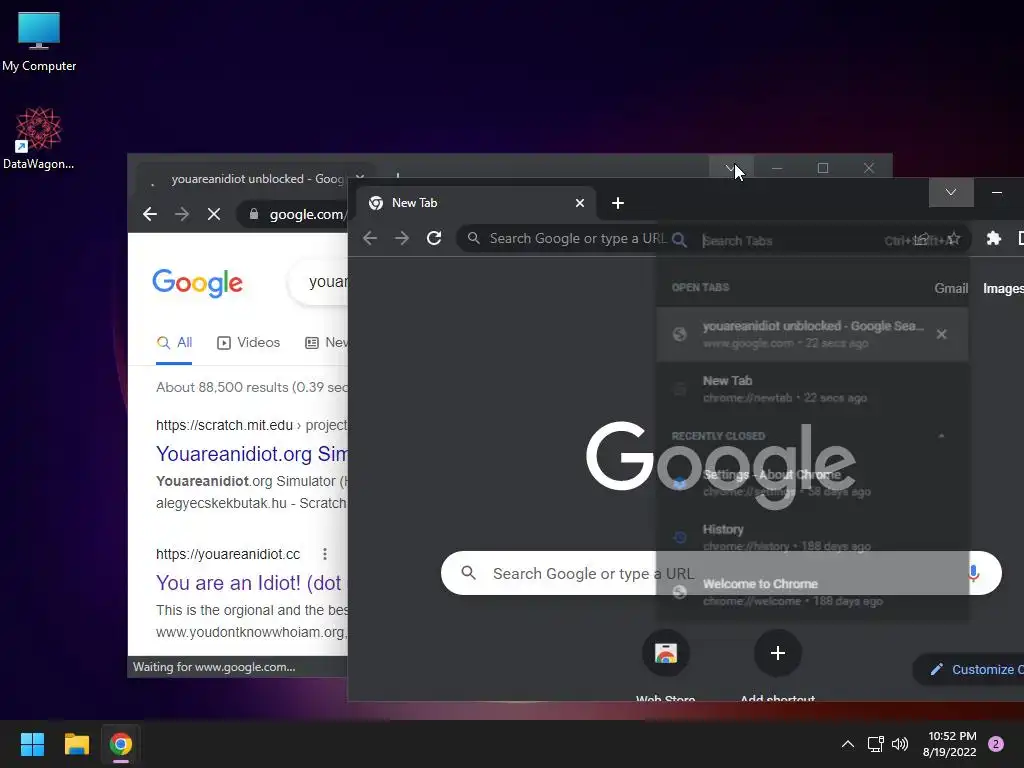Reopen Settings - About Chrome entry
The width and height of the screenshot is (1024, 768).
(812, 483)
